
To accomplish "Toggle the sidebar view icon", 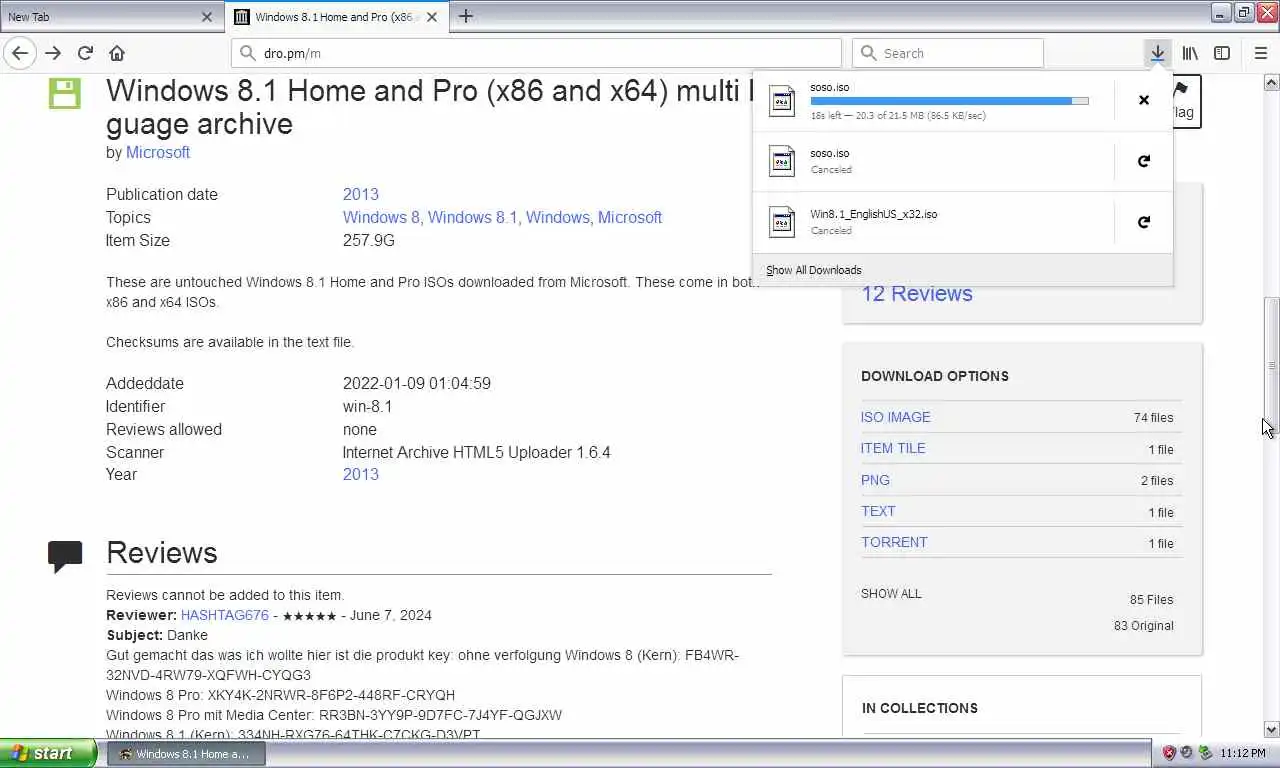I will [1222, 53].
